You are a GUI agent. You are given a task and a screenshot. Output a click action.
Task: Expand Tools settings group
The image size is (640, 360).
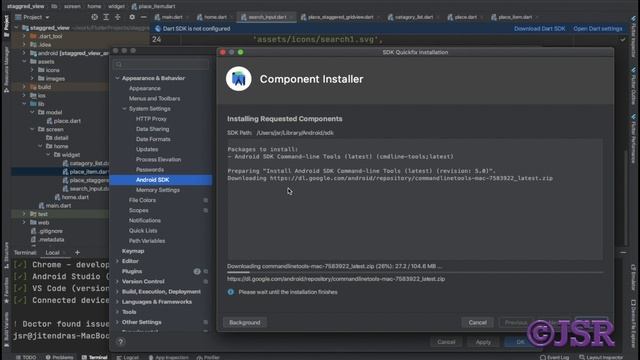(118, 312)
